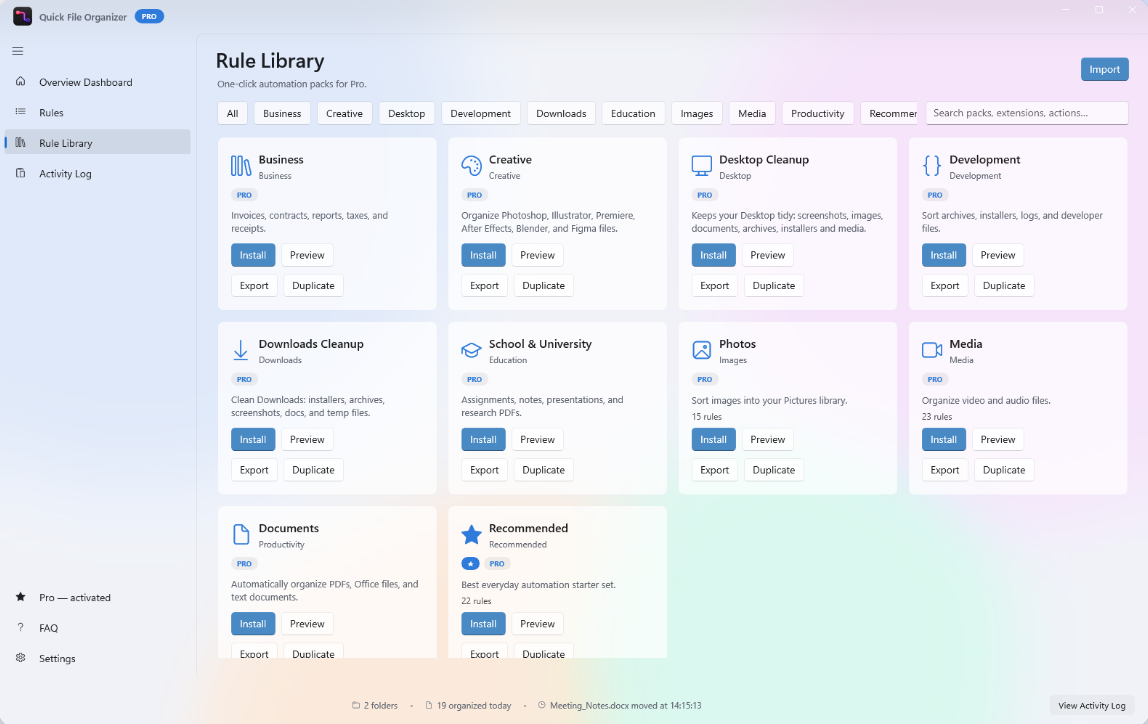Click the Overview Dashboard home icon
Viewport: 1148px width, 724px height.
tap(20, 81)
